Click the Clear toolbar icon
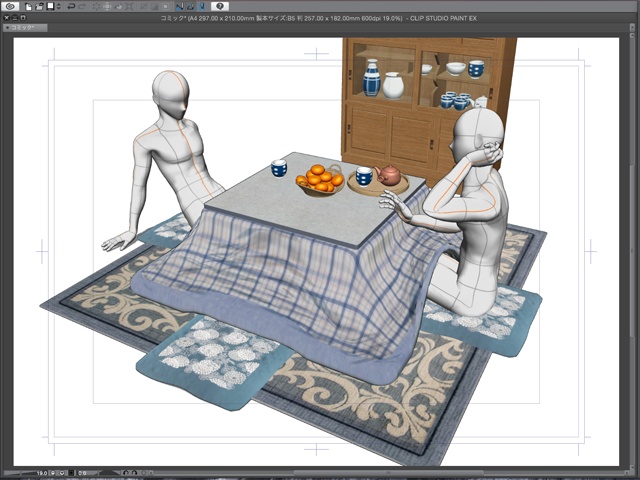The height and width of the screenshot is (480, 640). point(96,7)
